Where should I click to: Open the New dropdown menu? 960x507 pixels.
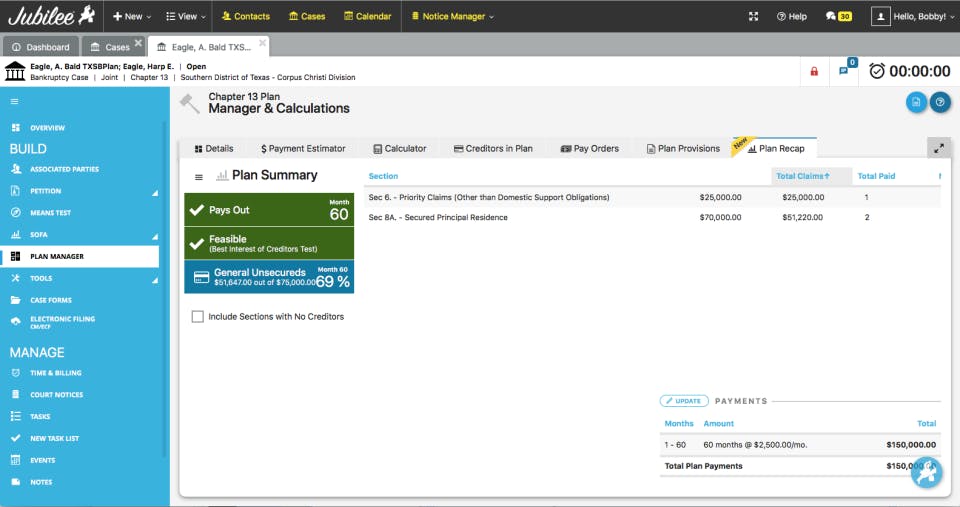coord(132,17)
